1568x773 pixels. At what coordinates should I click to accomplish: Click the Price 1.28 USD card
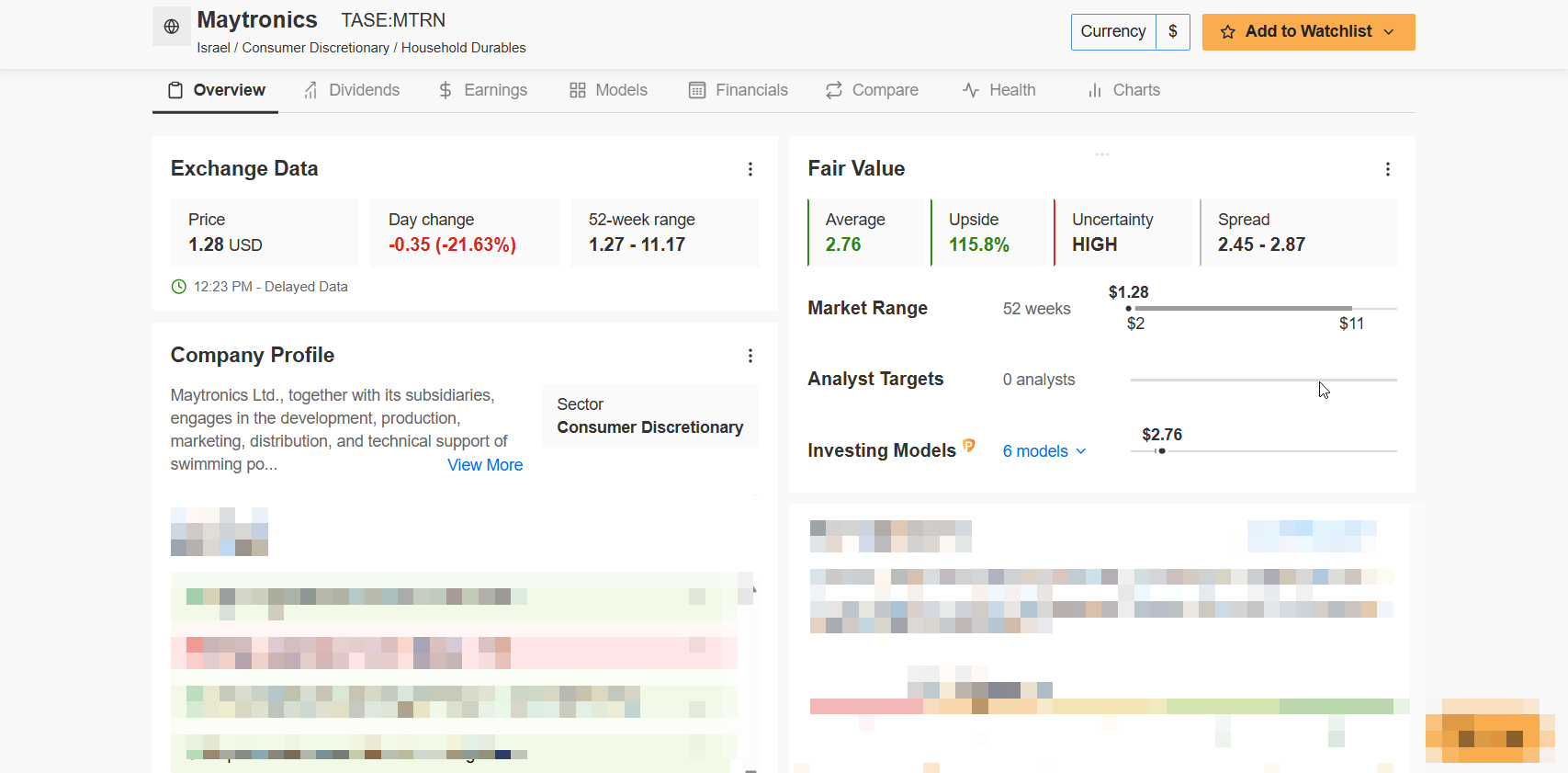tap(265, 233)
